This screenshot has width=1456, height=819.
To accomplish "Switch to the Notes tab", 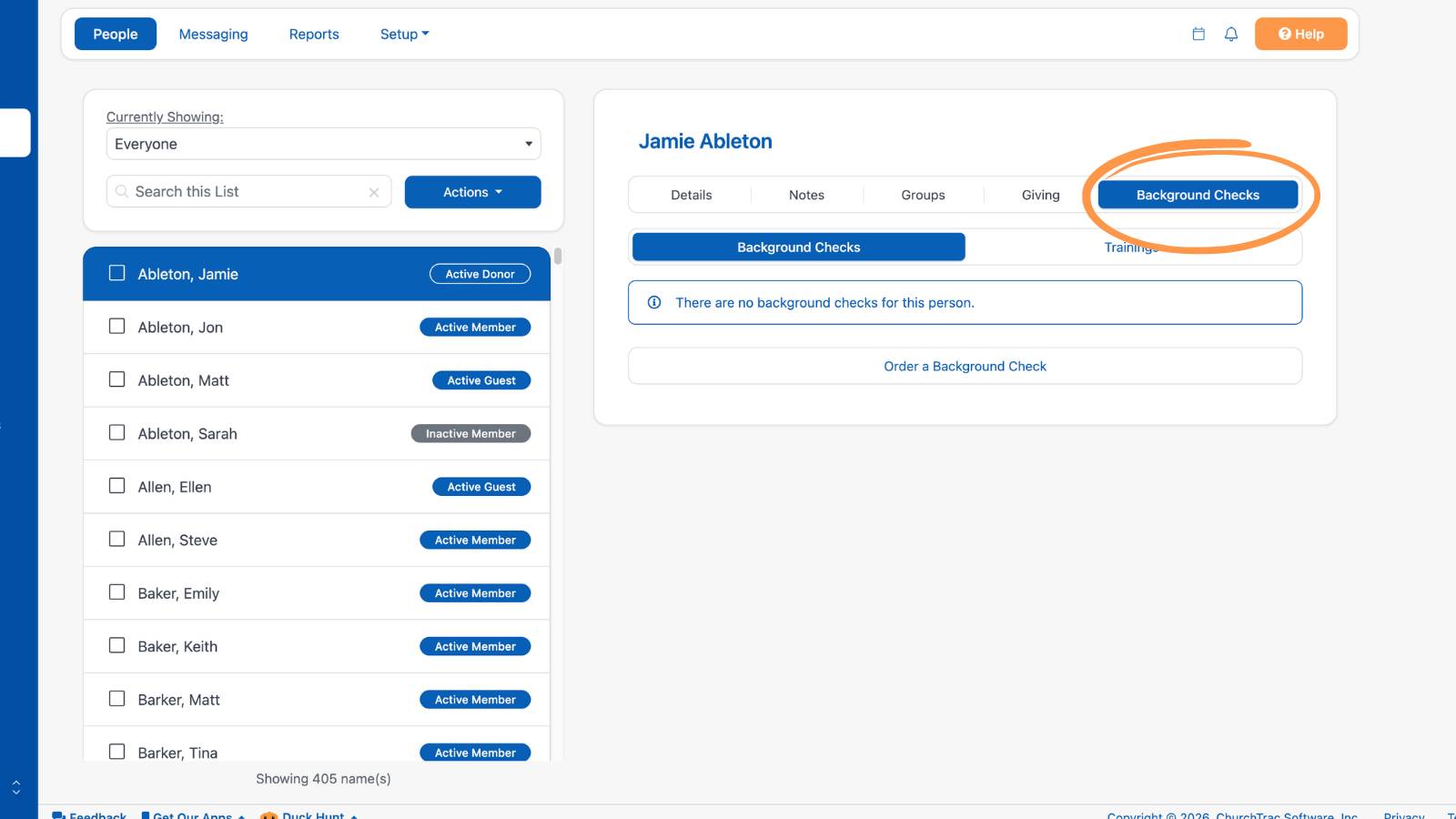I will pyautogui.click(x=806, y=195).
